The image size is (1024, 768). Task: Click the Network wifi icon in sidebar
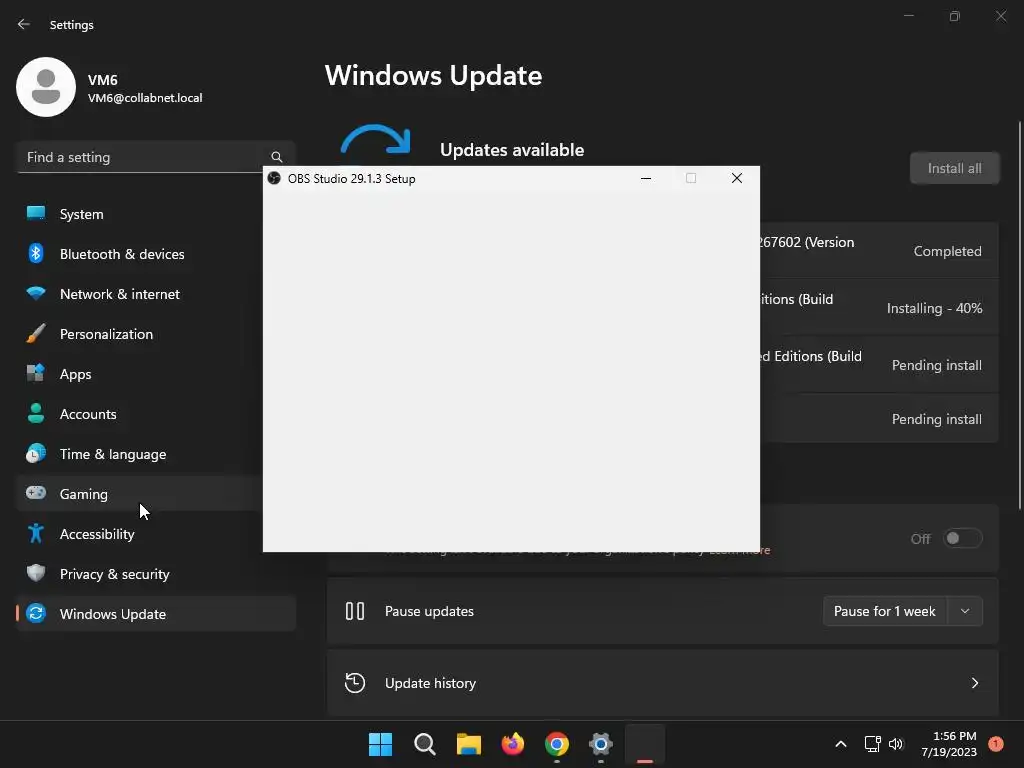(x=36, y=293)
